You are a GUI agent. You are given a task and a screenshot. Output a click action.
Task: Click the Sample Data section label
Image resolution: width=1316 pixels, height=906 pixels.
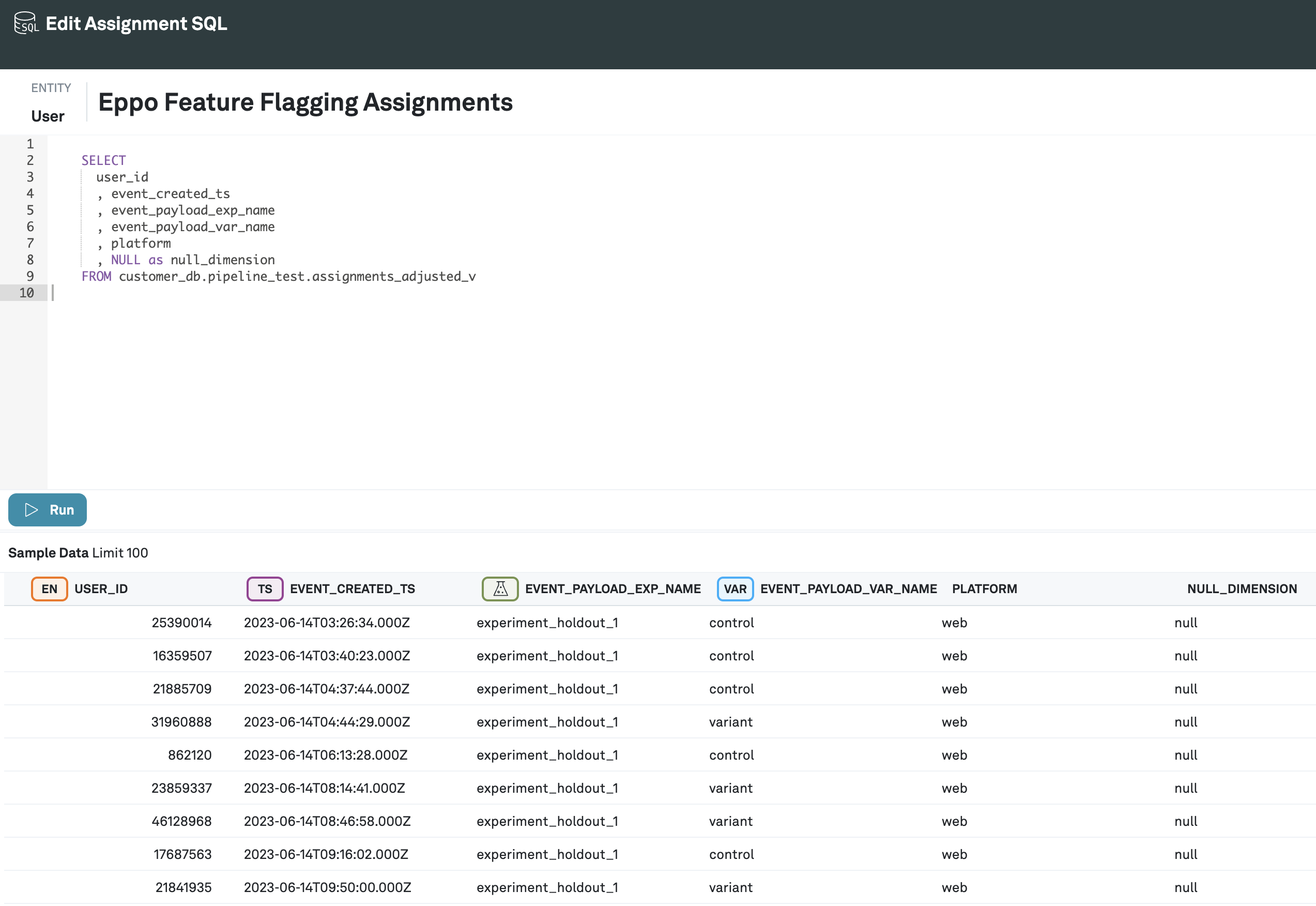pyautogui.click(x=48, y=552)
